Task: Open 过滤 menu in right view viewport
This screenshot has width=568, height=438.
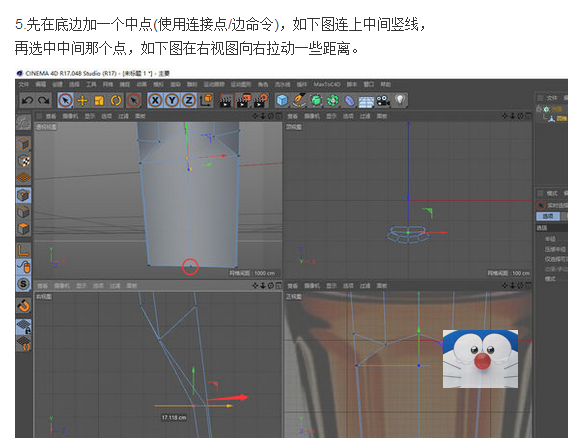Action: click(x=115, y=286)
